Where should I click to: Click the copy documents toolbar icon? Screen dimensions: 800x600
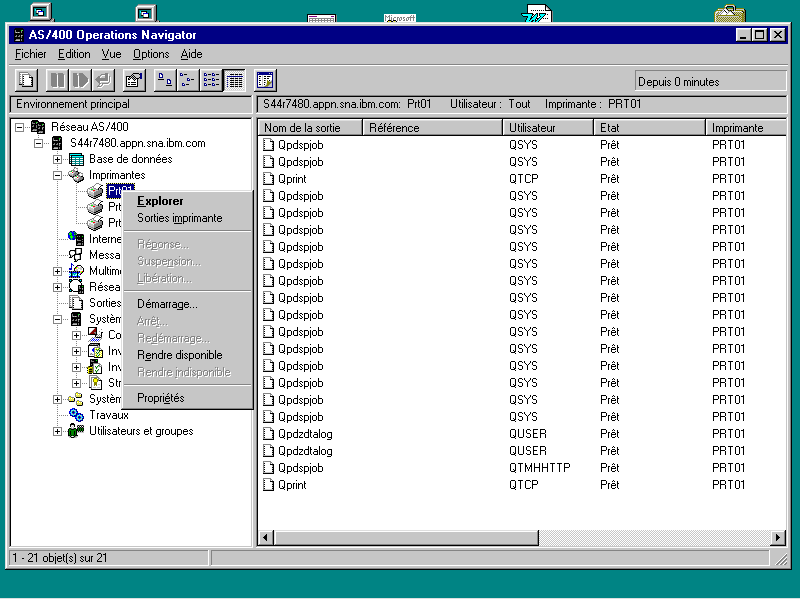(26, 80)
